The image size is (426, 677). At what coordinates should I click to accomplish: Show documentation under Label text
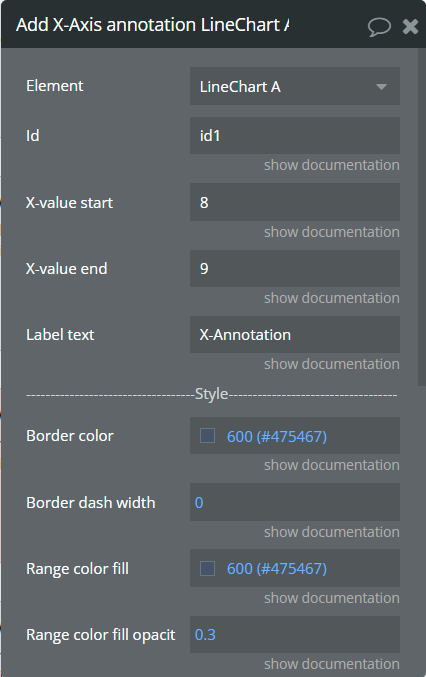pos(331,364)
